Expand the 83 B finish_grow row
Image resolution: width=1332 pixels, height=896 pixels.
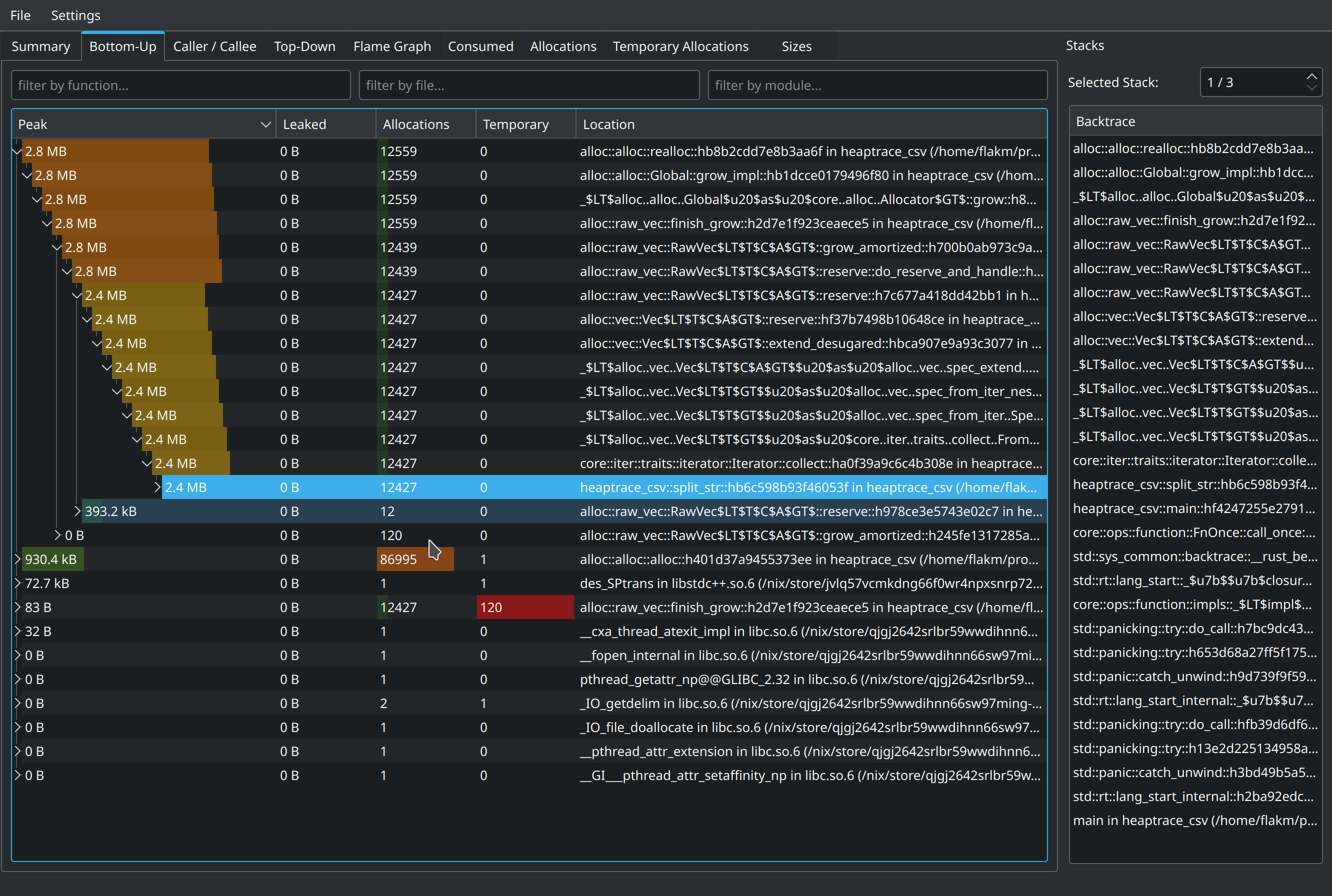click(x=17, y=607)
